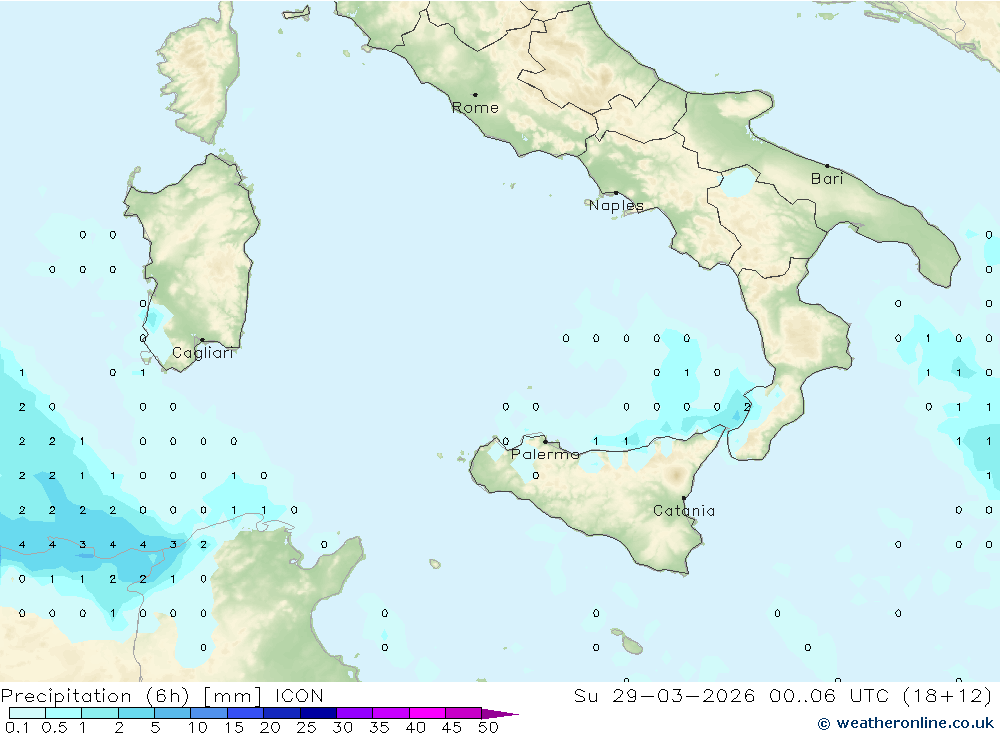This screenshot has height=733, width=1000.
Task: Select the 45–50 mm legend color
Action: [464, 713]
